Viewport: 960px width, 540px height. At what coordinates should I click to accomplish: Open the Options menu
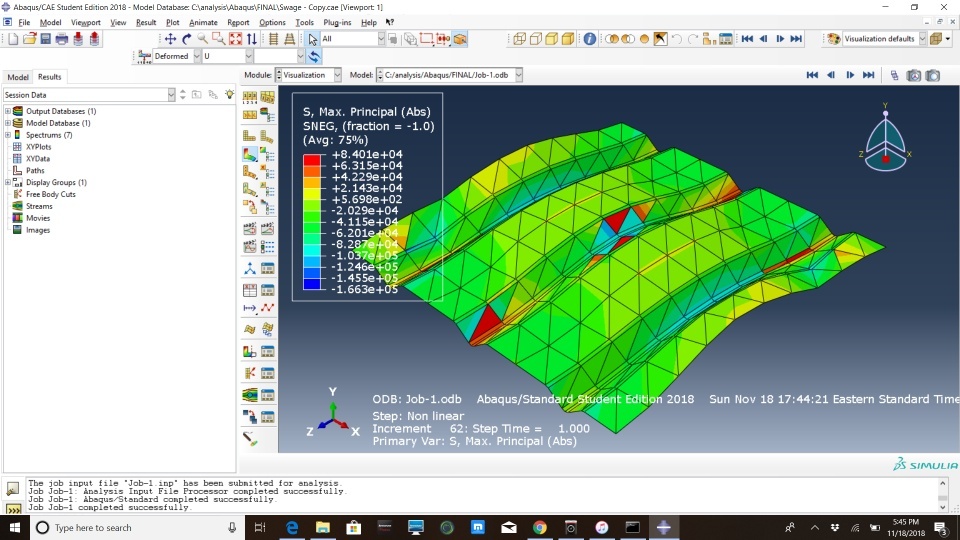tap(272, 22)
